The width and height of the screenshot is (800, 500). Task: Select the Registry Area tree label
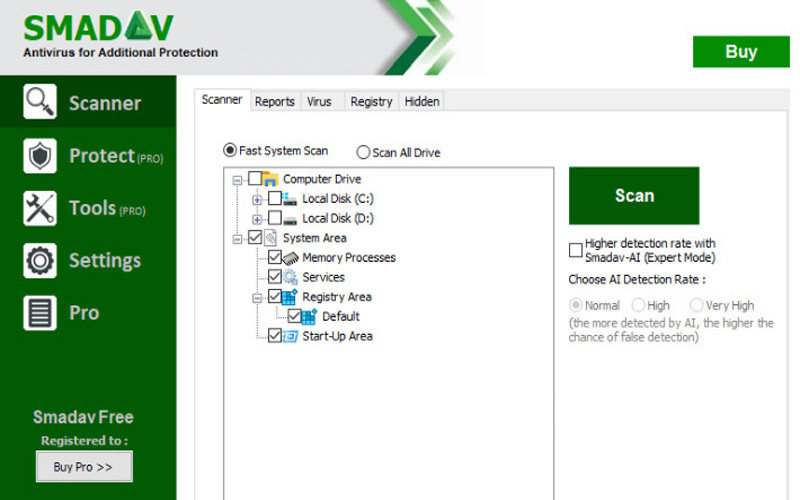tap(337, 296)
